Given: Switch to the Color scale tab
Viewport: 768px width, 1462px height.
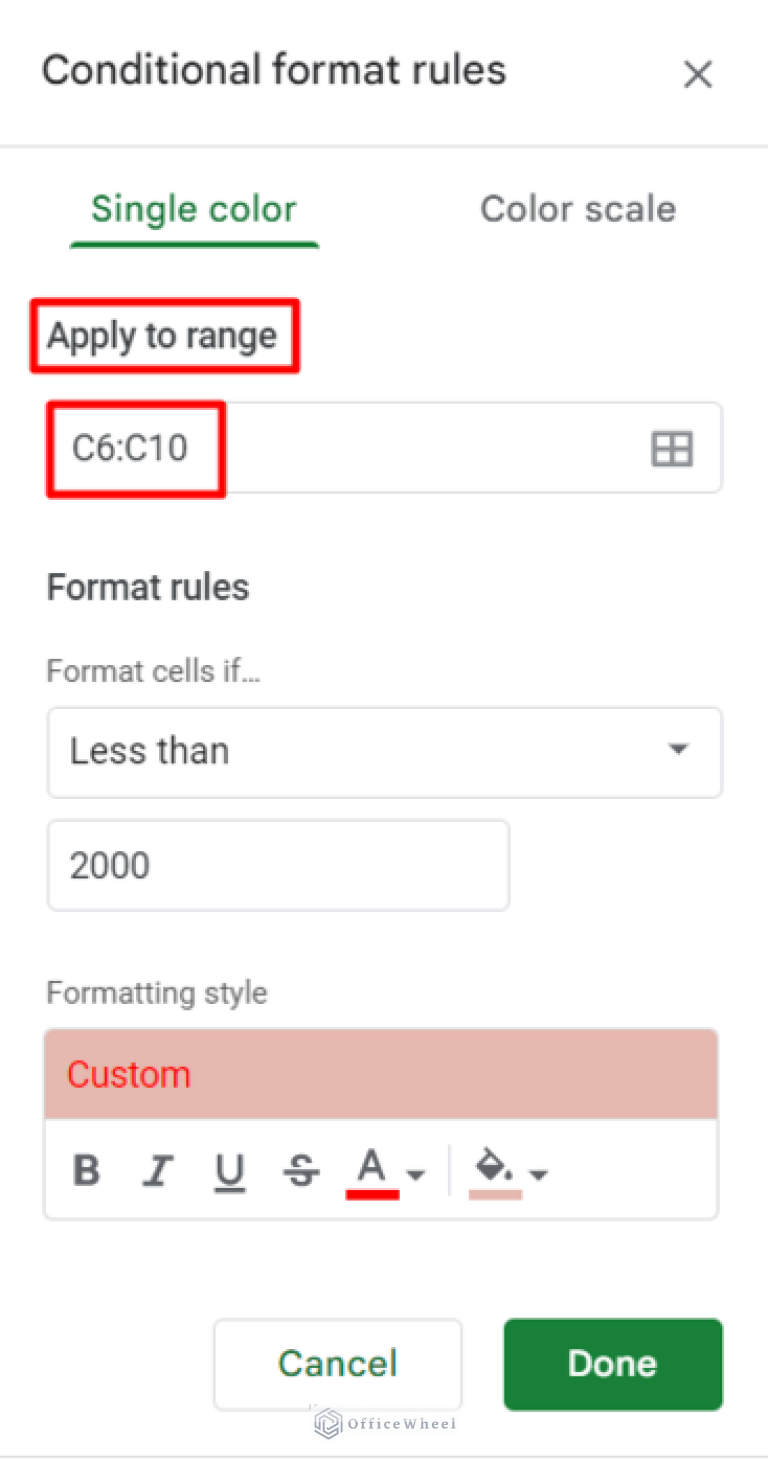Looking at the screenshot, I should click(x=578, y=208).
